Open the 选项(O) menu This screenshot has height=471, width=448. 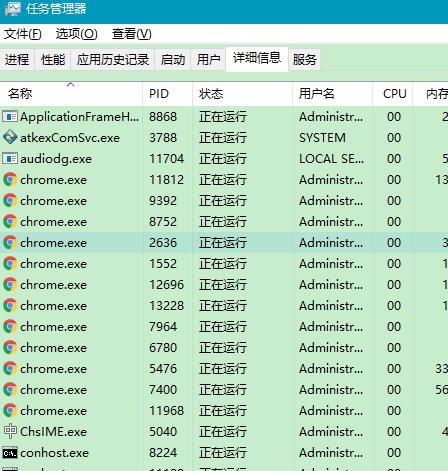click(x=76, y=34)
